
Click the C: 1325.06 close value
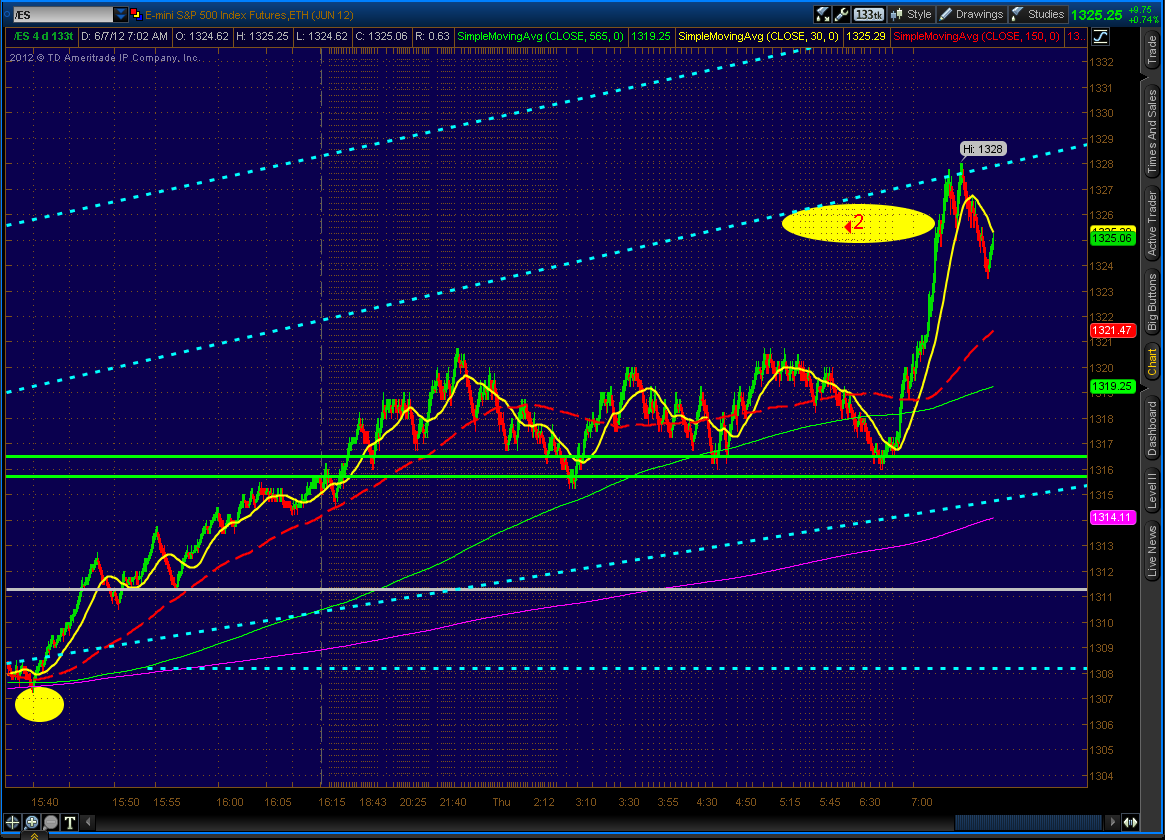tap(381, 36)
